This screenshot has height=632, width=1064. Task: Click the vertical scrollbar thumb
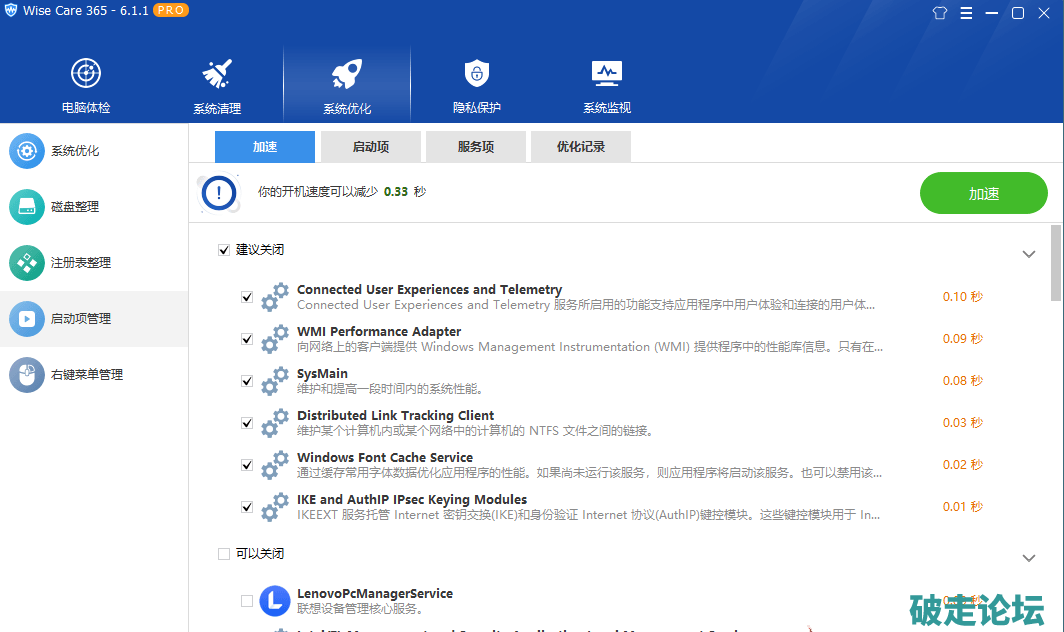click(1056, 262)
